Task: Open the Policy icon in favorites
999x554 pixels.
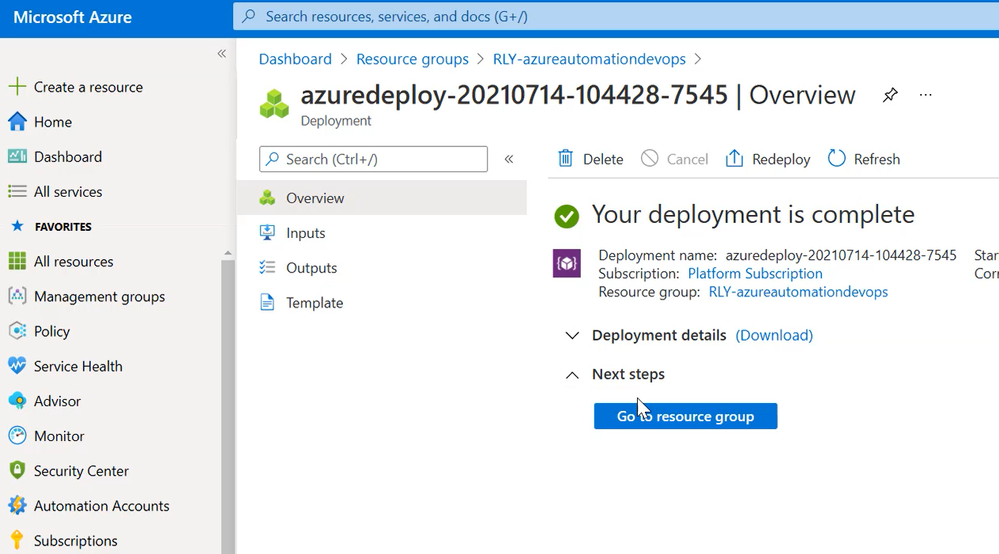Action: point(17,331)
